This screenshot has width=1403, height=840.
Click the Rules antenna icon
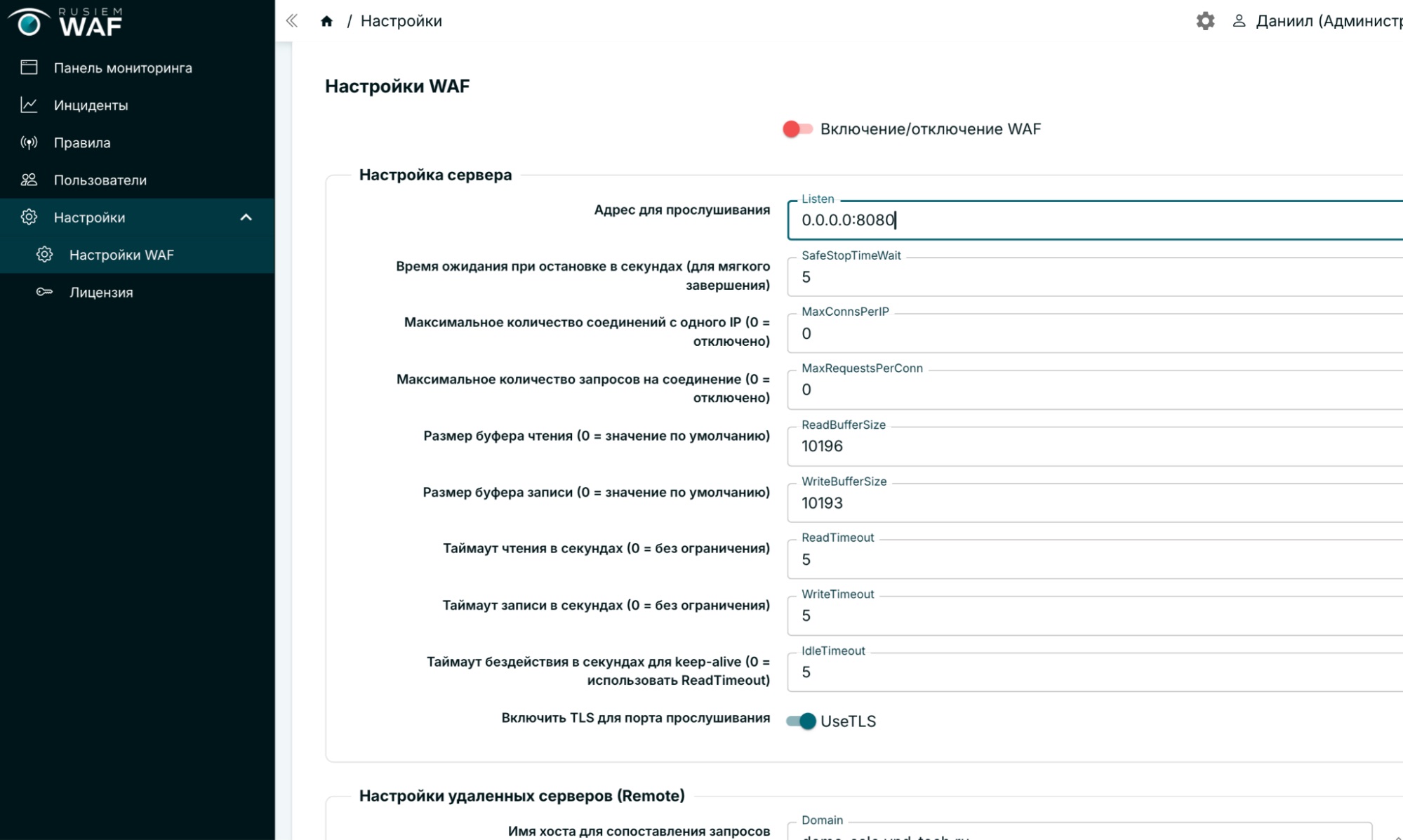click(x=29, y=142)
